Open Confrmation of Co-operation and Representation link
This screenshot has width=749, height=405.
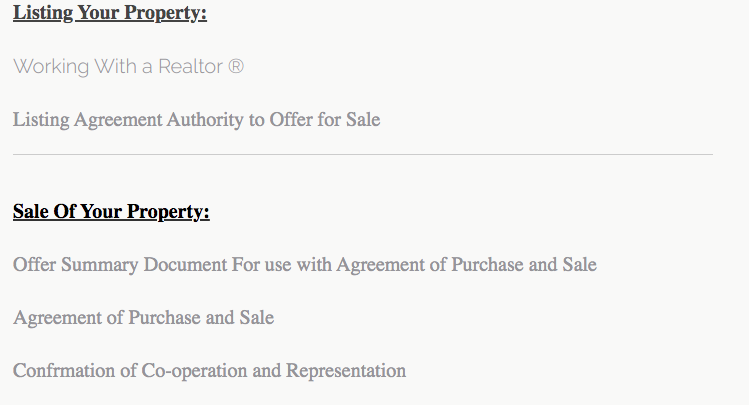point(209,371)
